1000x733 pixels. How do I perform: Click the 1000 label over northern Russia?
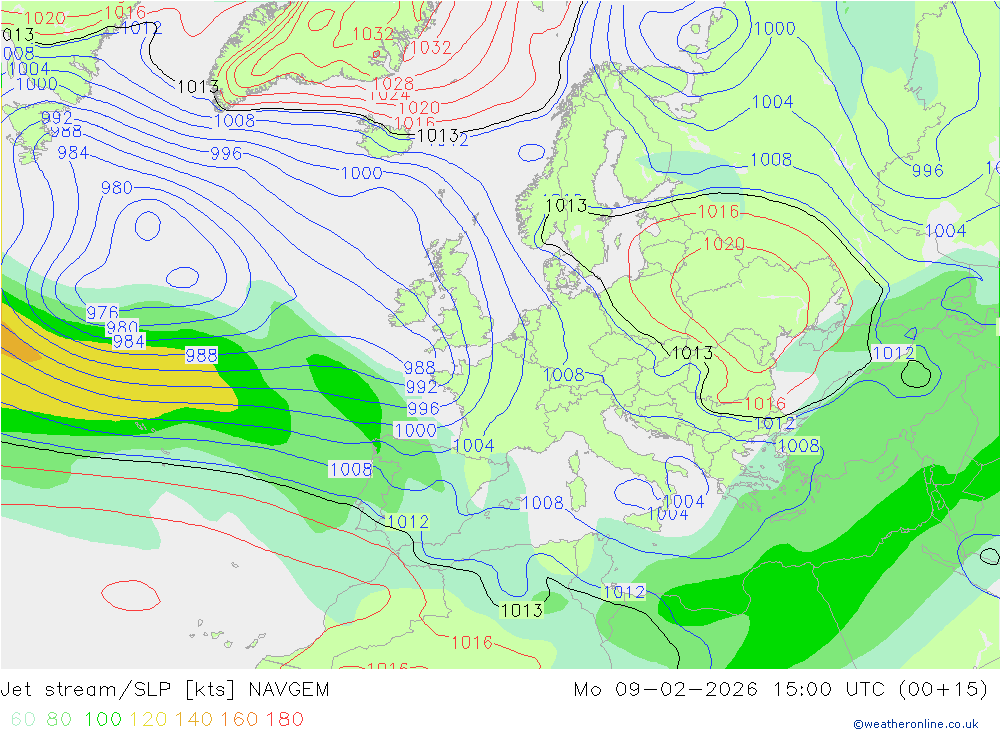tap(775, 29)
